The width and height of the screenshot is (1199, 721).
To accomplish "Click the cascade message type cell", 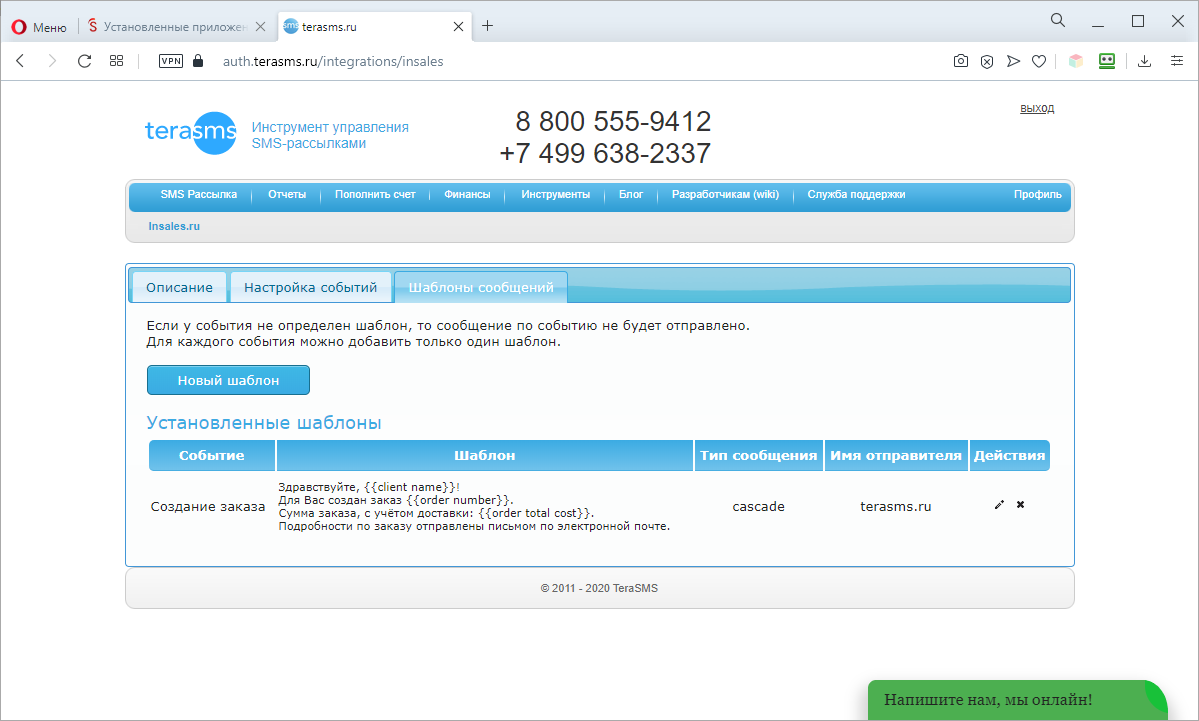I will coord(759,506).
